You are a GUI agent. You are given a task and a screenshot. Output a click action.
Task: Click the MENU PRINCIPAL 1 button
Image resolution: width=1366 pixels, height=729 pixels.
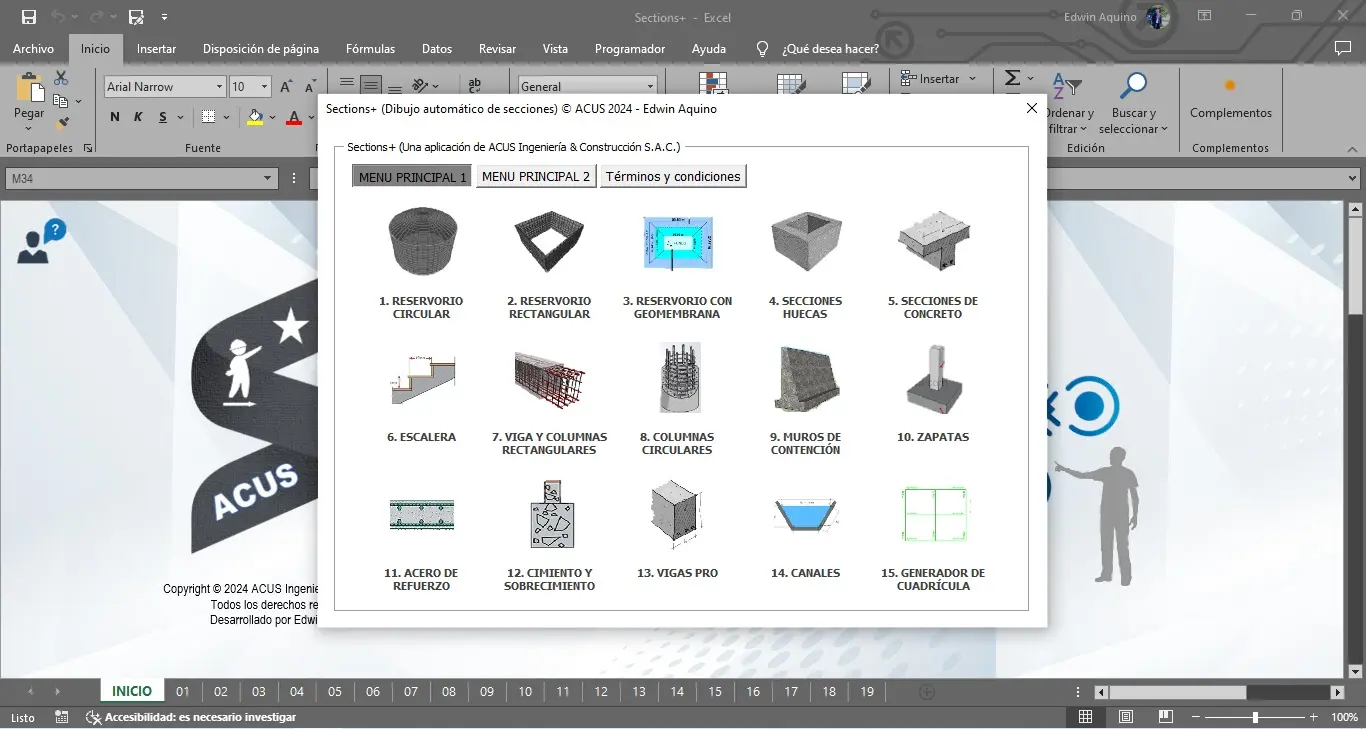click(413, 176)
